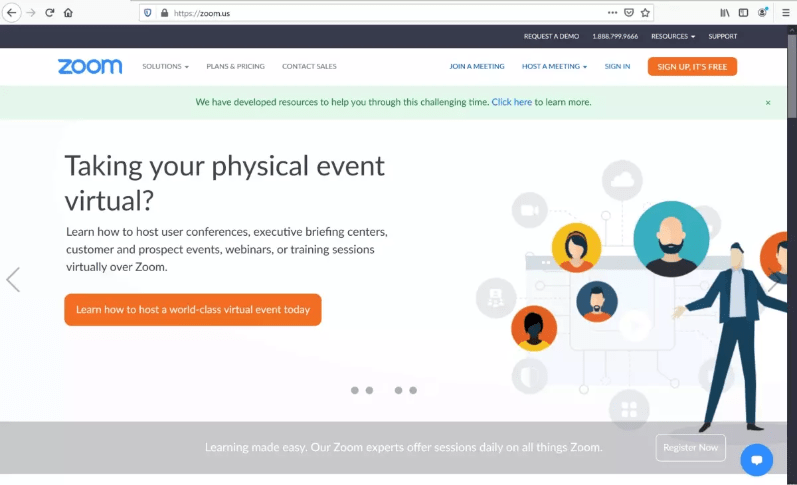Viewport: 797px width, 485px height.
Task: Open the Firefox hamburger menu
Action: tap(785, 13)
